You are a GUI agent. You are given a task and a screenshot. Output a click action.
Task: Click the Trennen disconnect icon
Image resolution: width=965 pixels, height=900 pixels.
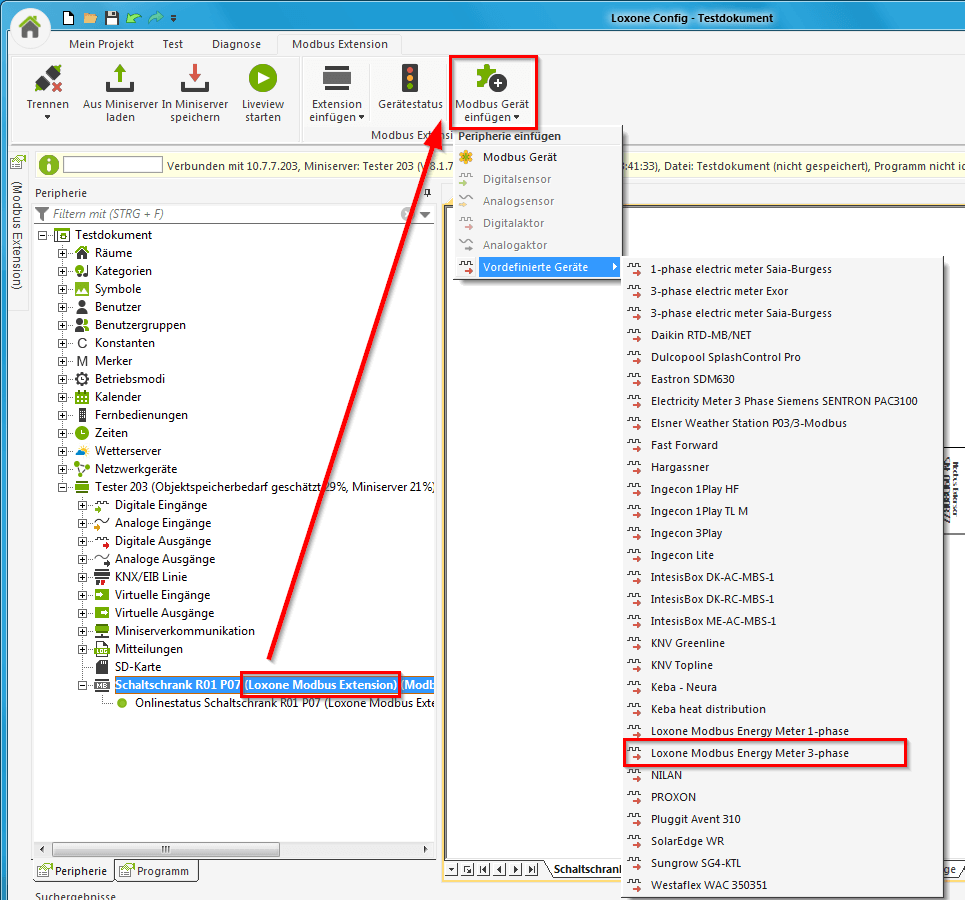[x=48, y=78]
